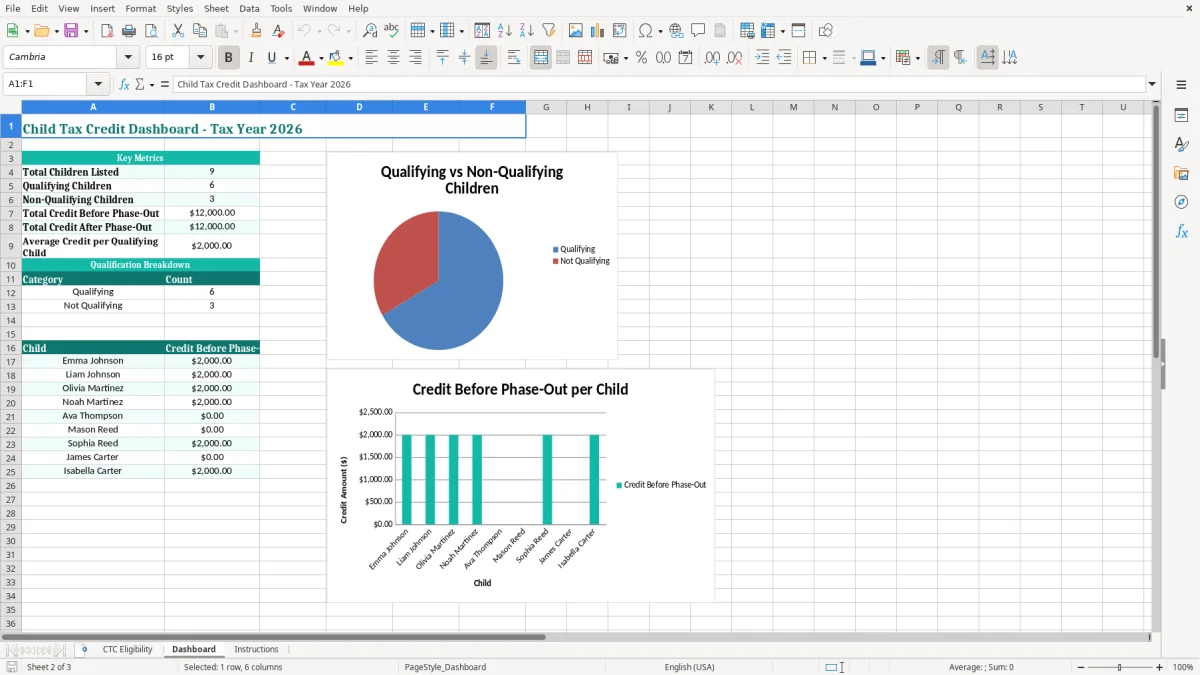This screenshot has width=1200, height=675.
Task: Run the spelling check
Action: click(392, 31)
